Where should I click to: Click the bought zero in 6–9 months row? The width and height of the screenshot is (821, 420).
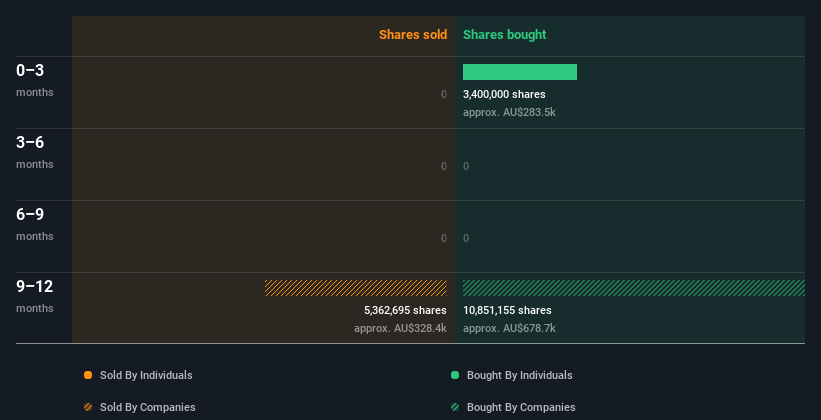tap(466, 238)
